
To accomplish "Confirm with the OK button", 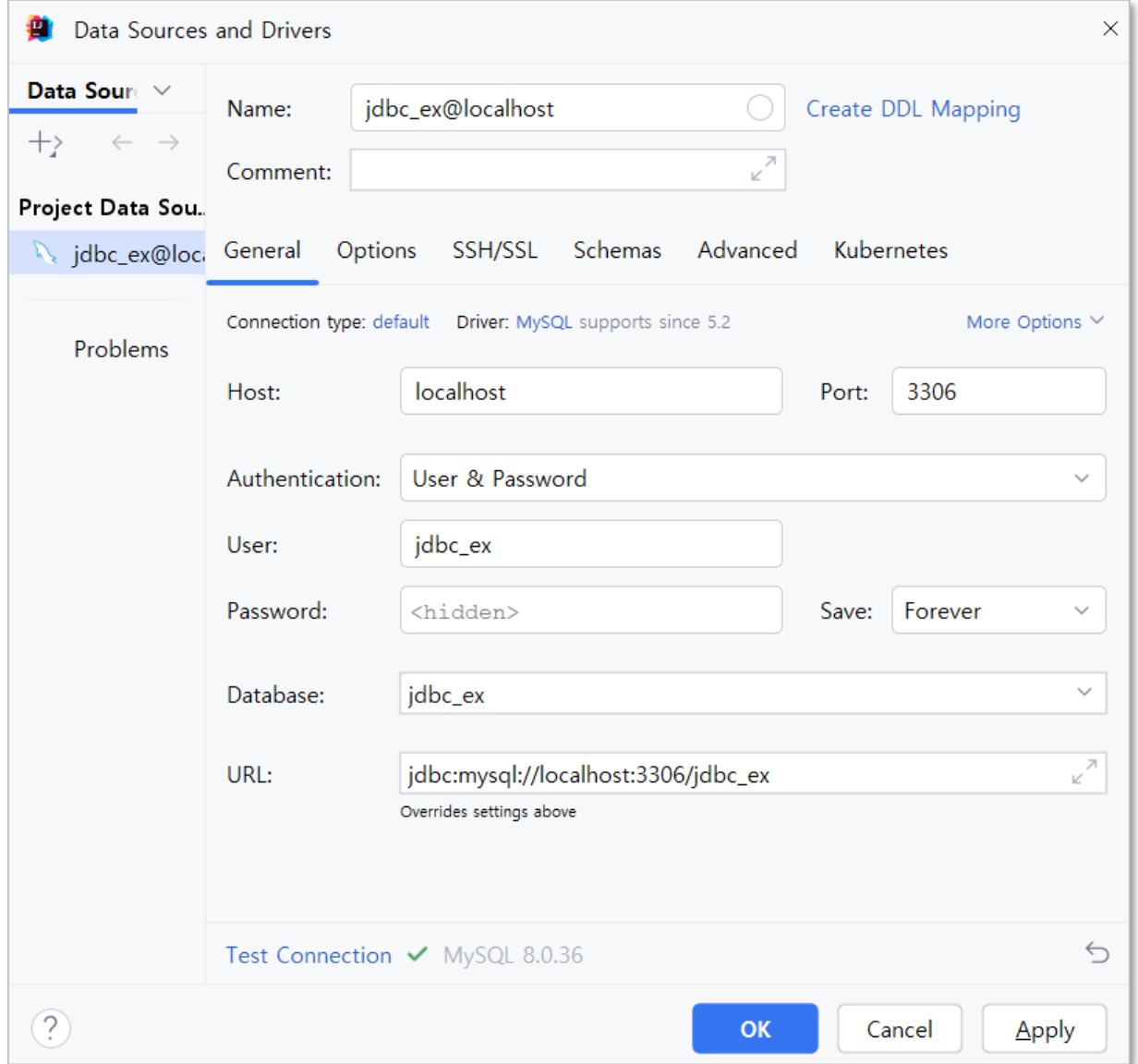I will pos(755,1029).
